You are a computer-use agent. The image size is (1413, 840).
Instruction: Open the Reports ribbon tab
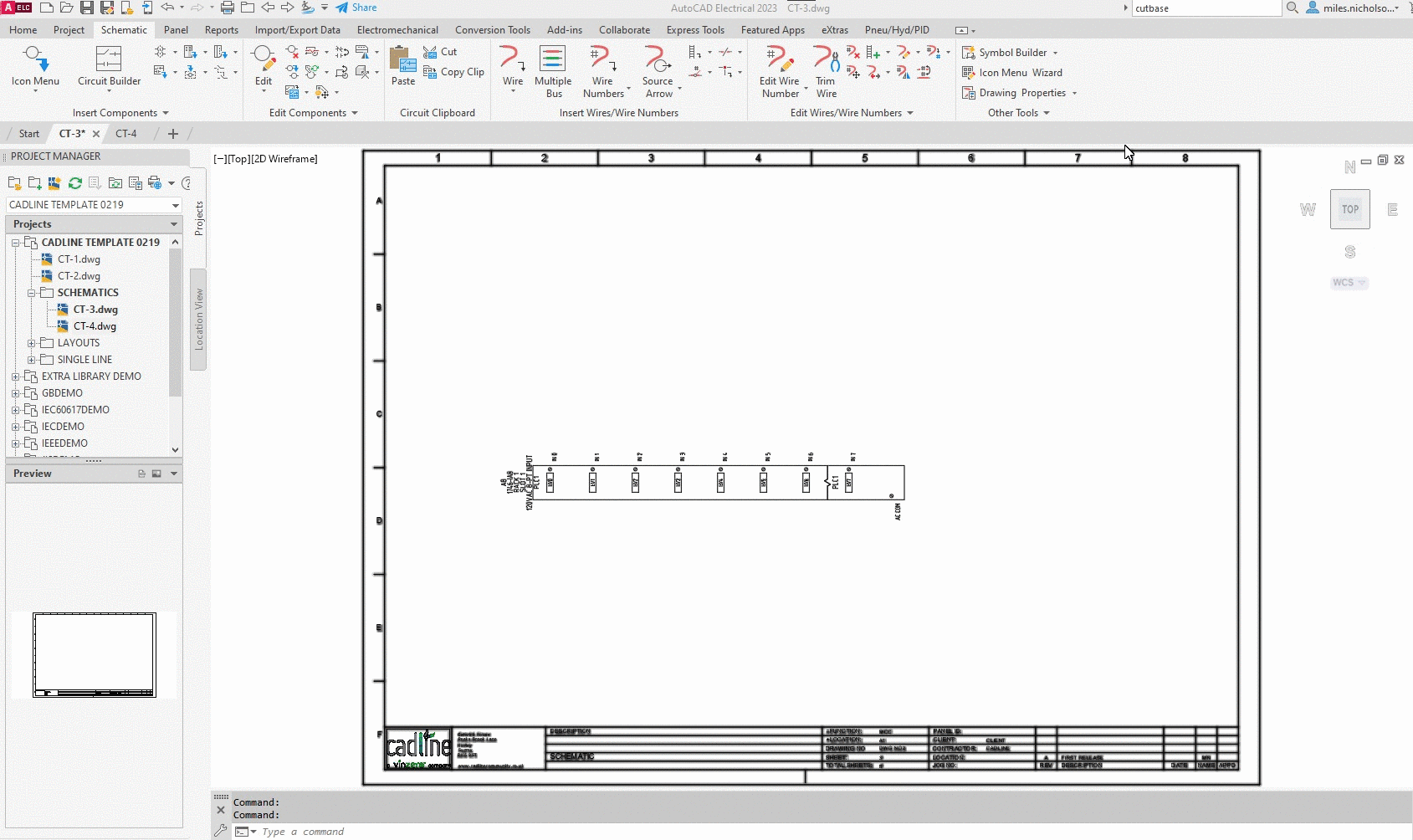222,30
